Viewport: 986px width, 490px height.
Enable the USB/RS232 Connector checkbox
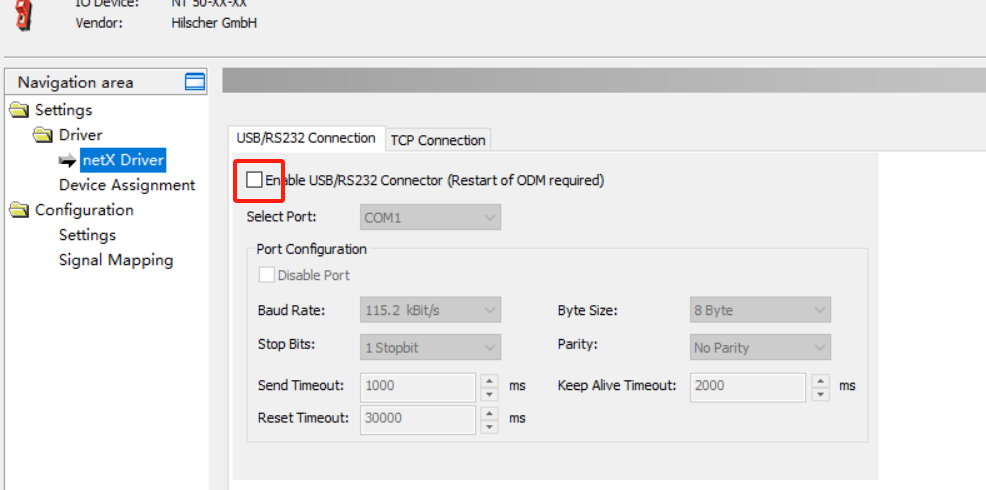(255, 180)
